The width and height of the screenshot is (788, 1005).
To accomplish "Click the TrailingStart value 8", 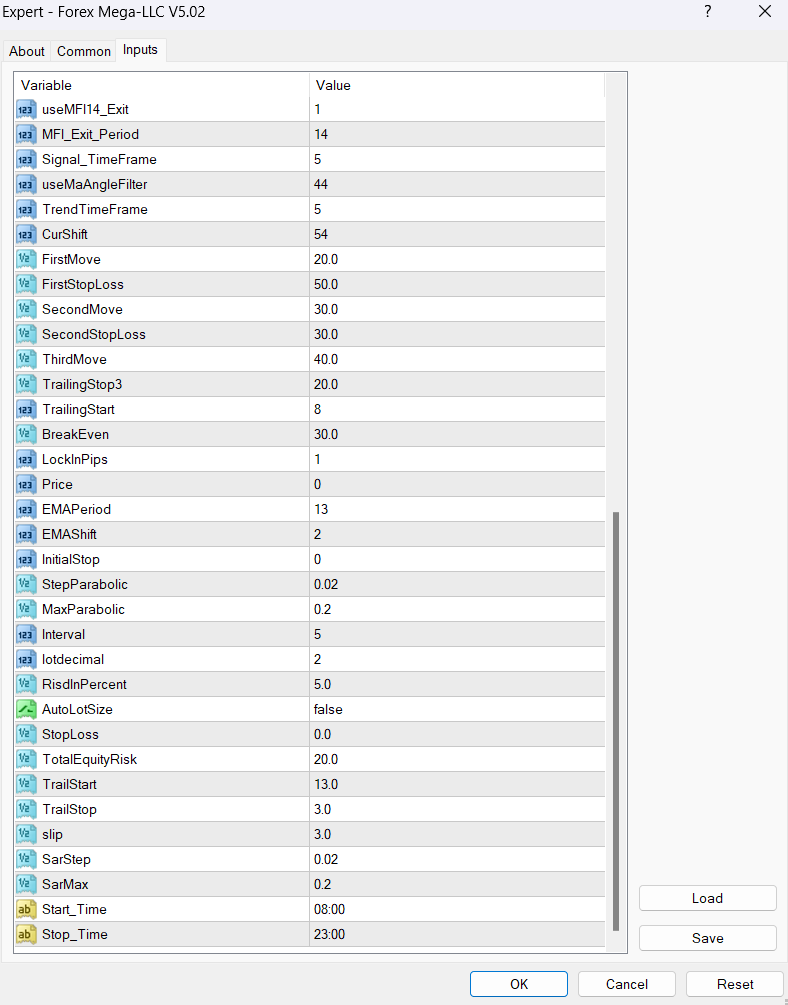I will pos(317,410).
